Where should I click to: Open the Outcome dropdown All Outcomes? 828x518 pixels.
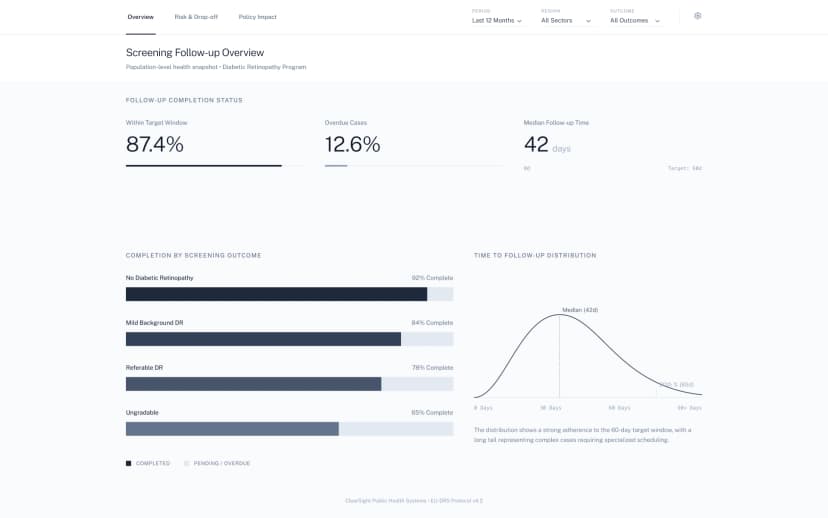(x=635, y=20)
